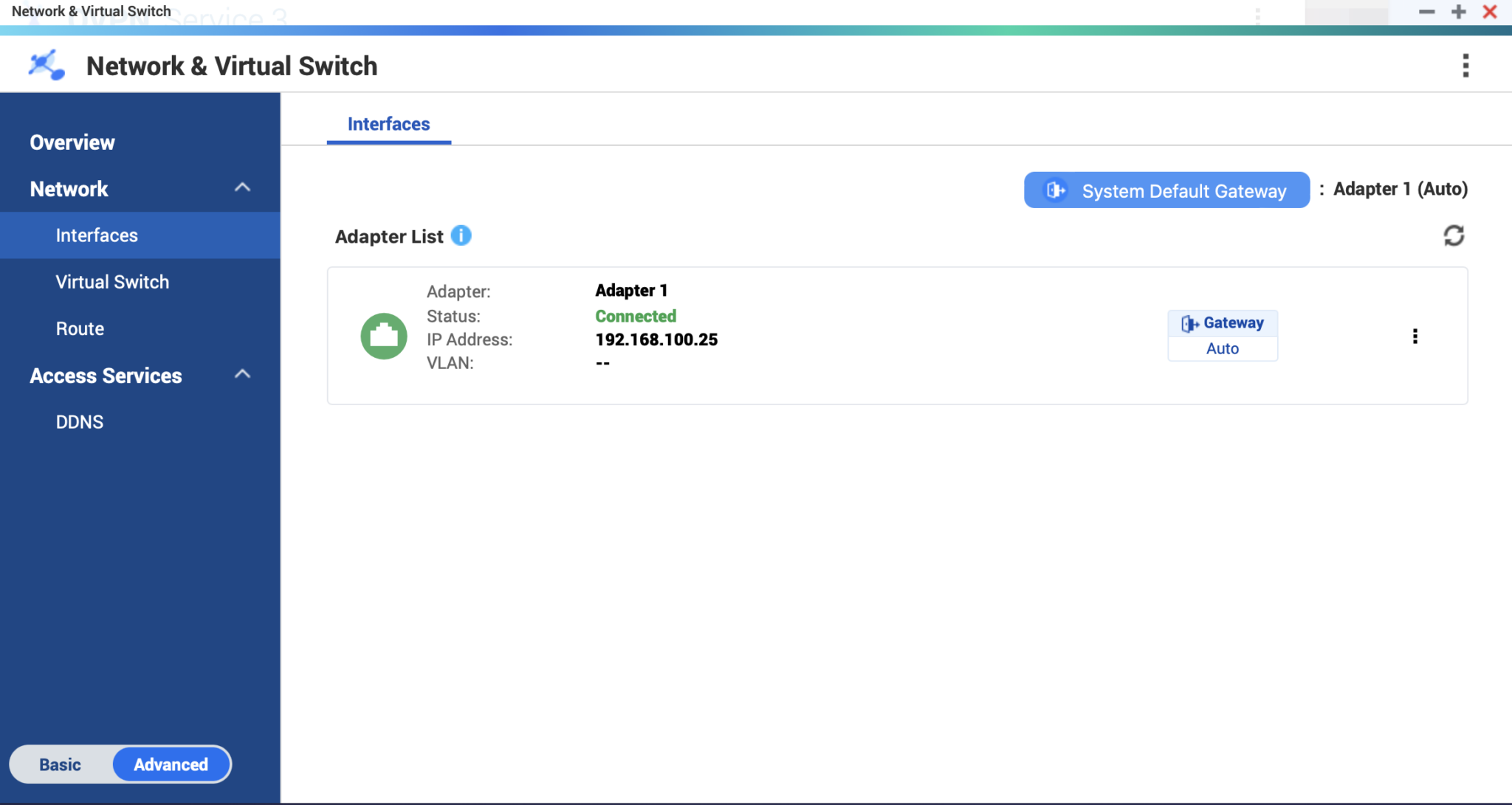Set Adapter 1 gateway to Auto
This screenshot has height=805, width=1512.
click(1222, 348)
